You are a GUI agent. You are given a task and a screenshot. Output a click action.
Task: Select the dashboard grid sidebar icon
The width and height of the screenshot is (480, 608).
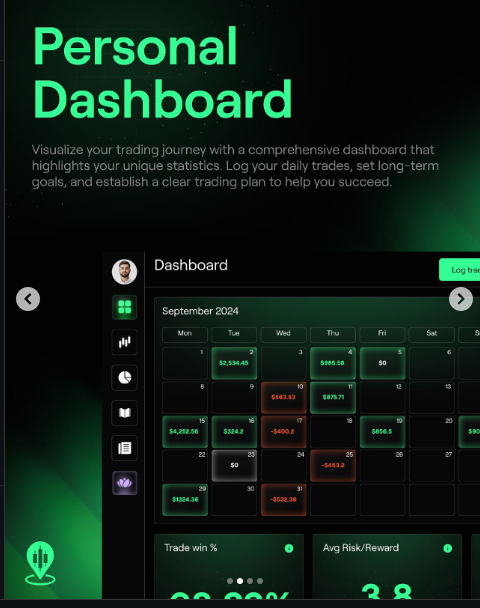[124, 307]
